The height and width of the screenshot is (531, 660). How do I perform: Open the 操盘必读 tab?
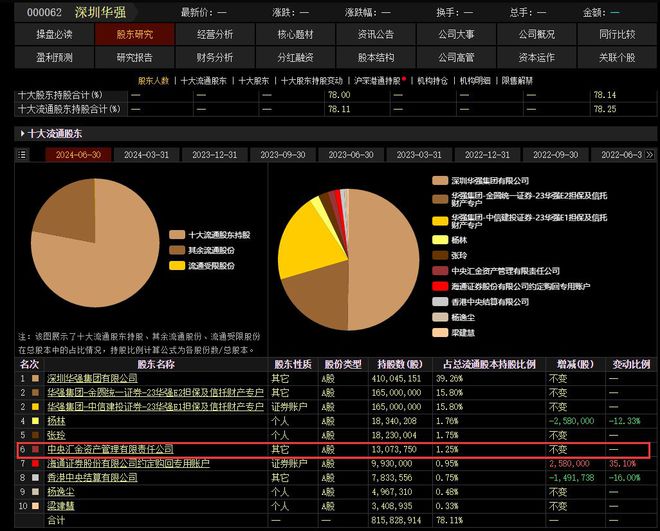pyautogui.click(x=54, y=34)
